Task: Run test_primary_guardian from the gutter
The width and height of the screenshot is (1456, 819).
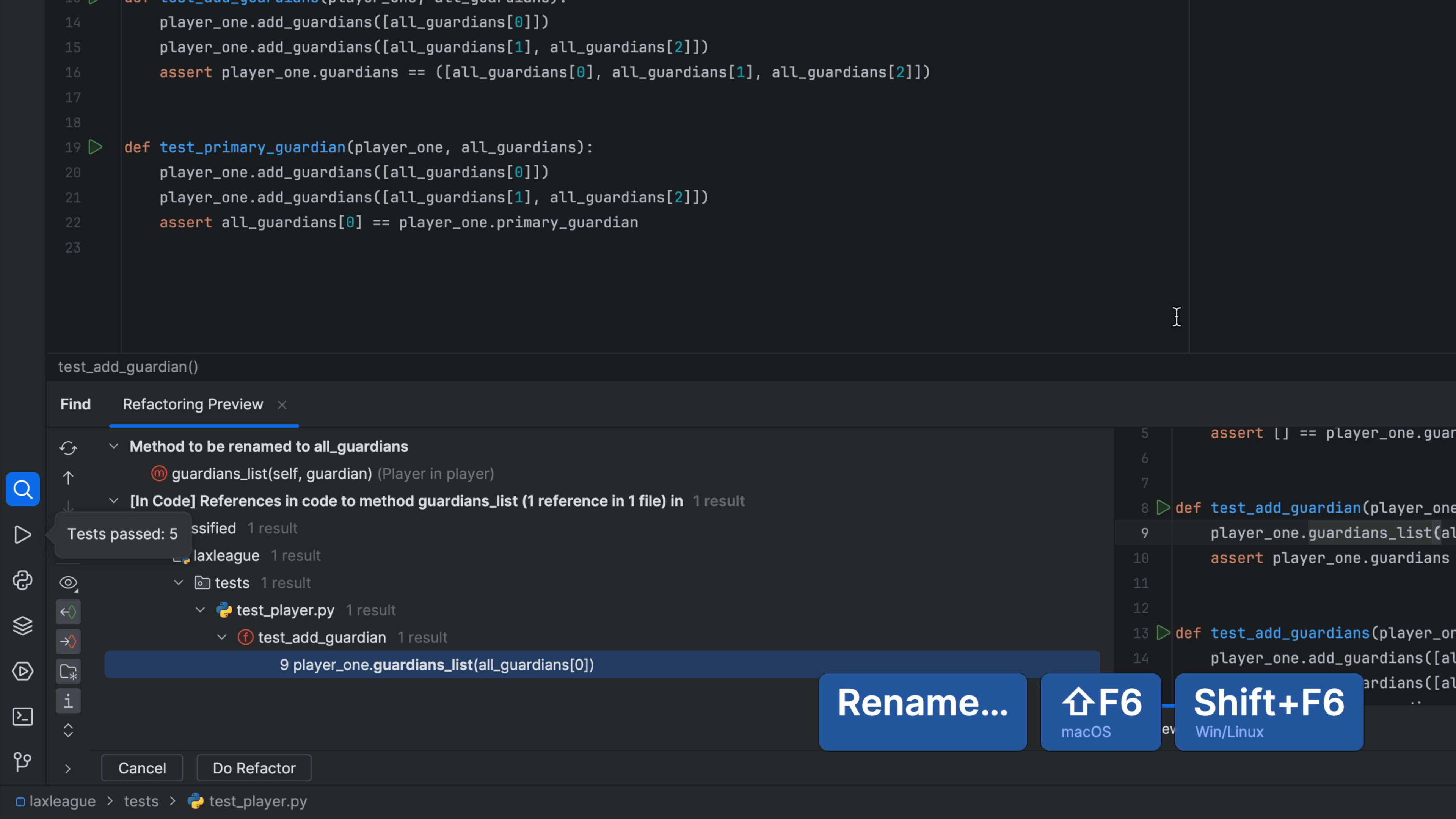Action: 96,147
